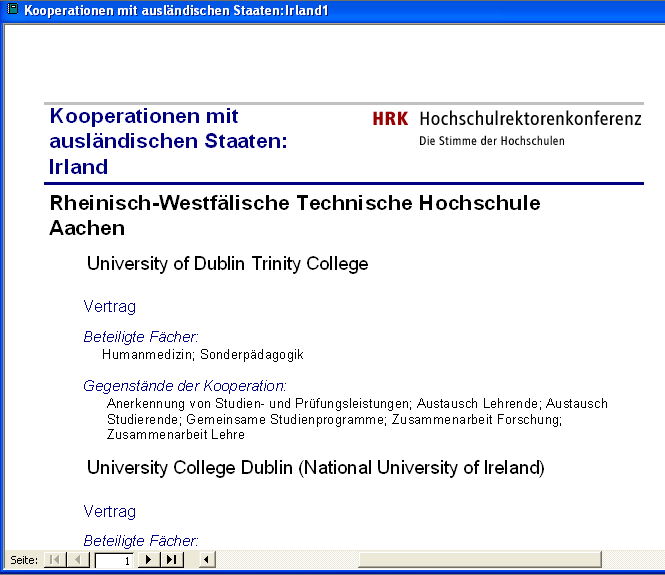This screenshot has width=665, height=575.
Task: Go to next page of report
Action: (x=148, y=560)
